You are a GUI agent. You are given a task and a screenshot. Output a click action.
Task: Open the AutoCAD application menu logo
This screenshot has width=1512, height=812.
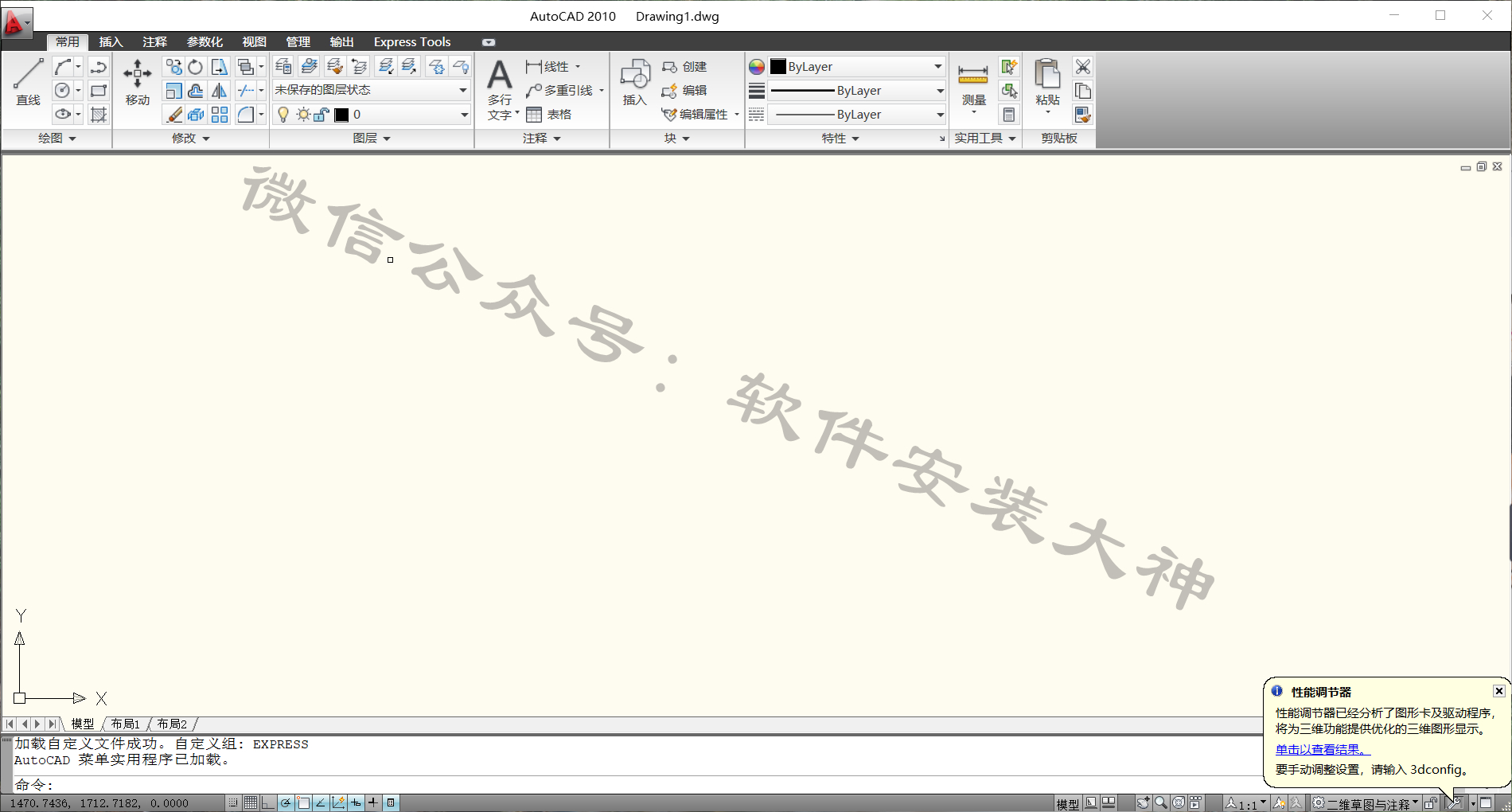point(15,21)
